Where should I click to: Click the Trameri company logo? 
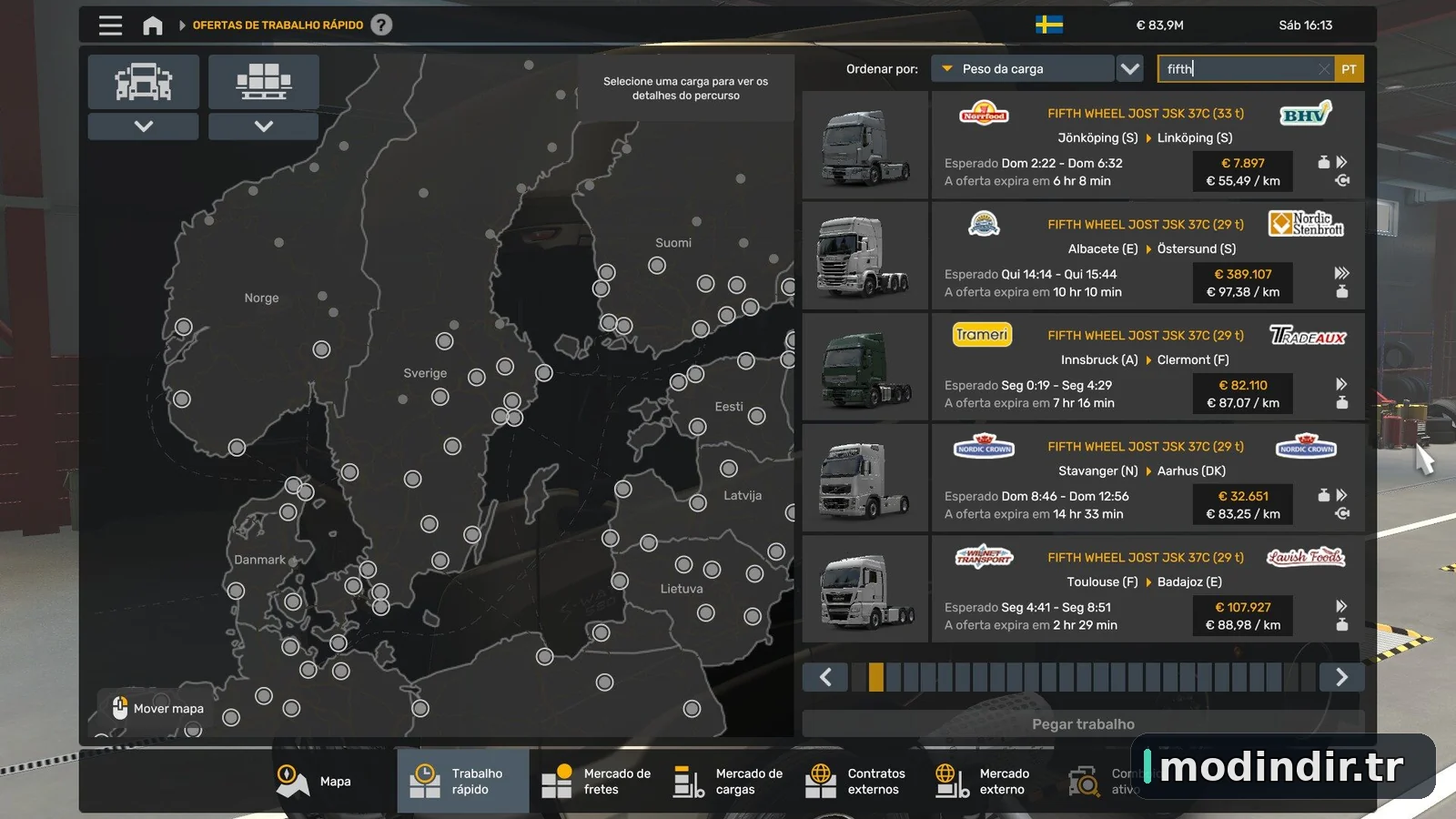983,335
